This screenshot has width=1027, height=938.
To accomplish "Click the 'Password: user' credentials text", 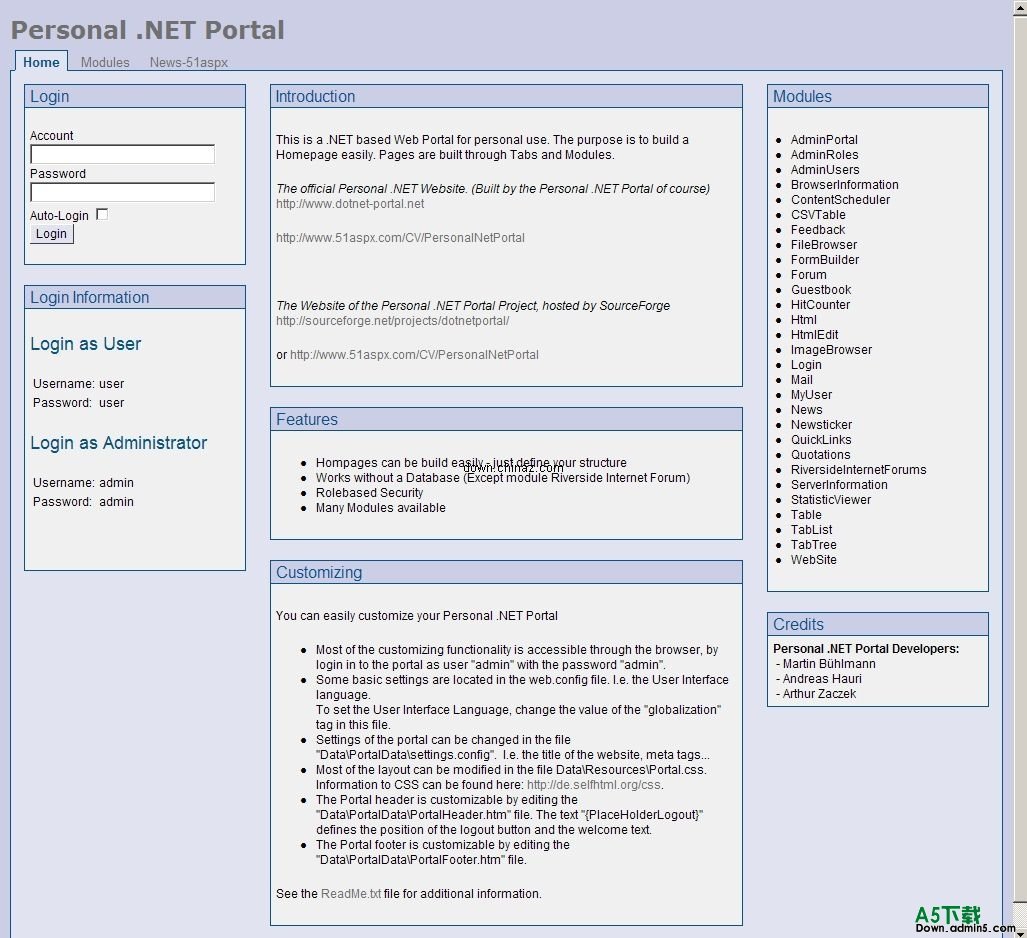I will tap(79, 403).
